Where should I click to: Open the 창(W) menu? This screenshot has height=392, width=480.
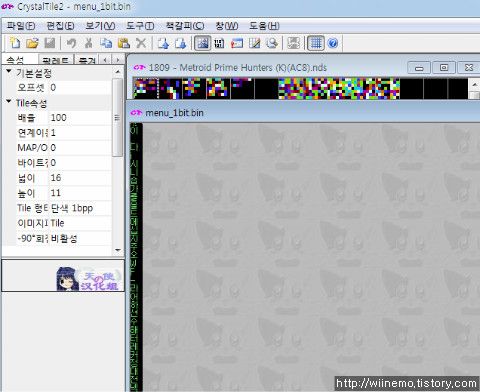[x=227, y=26]
